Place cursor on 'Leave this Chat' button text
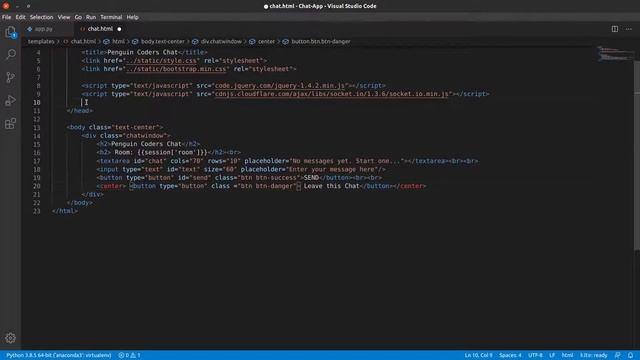 tap(331, 186)
